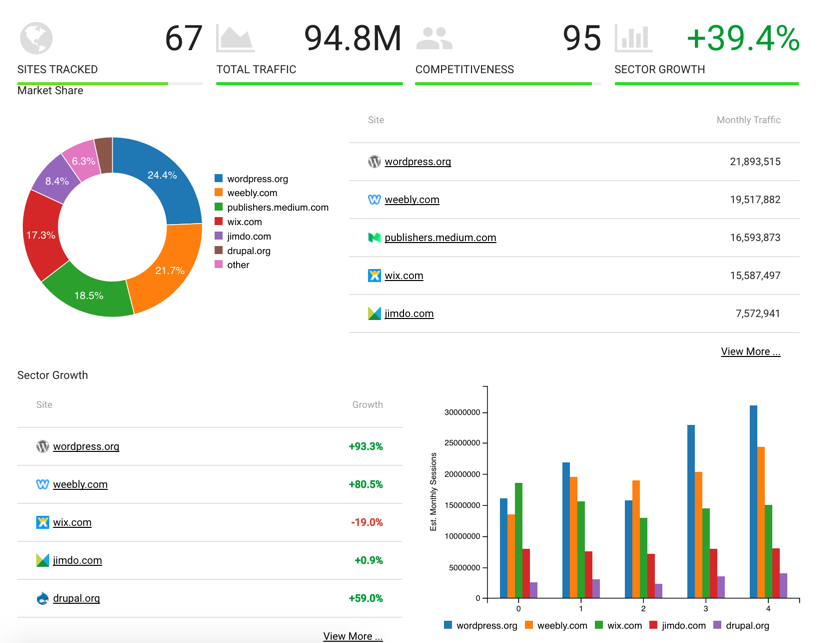Viewport: 817px width, 643px height.
Task: Click the brown drupal.org donut segment
Action: [x=104, y=155]
